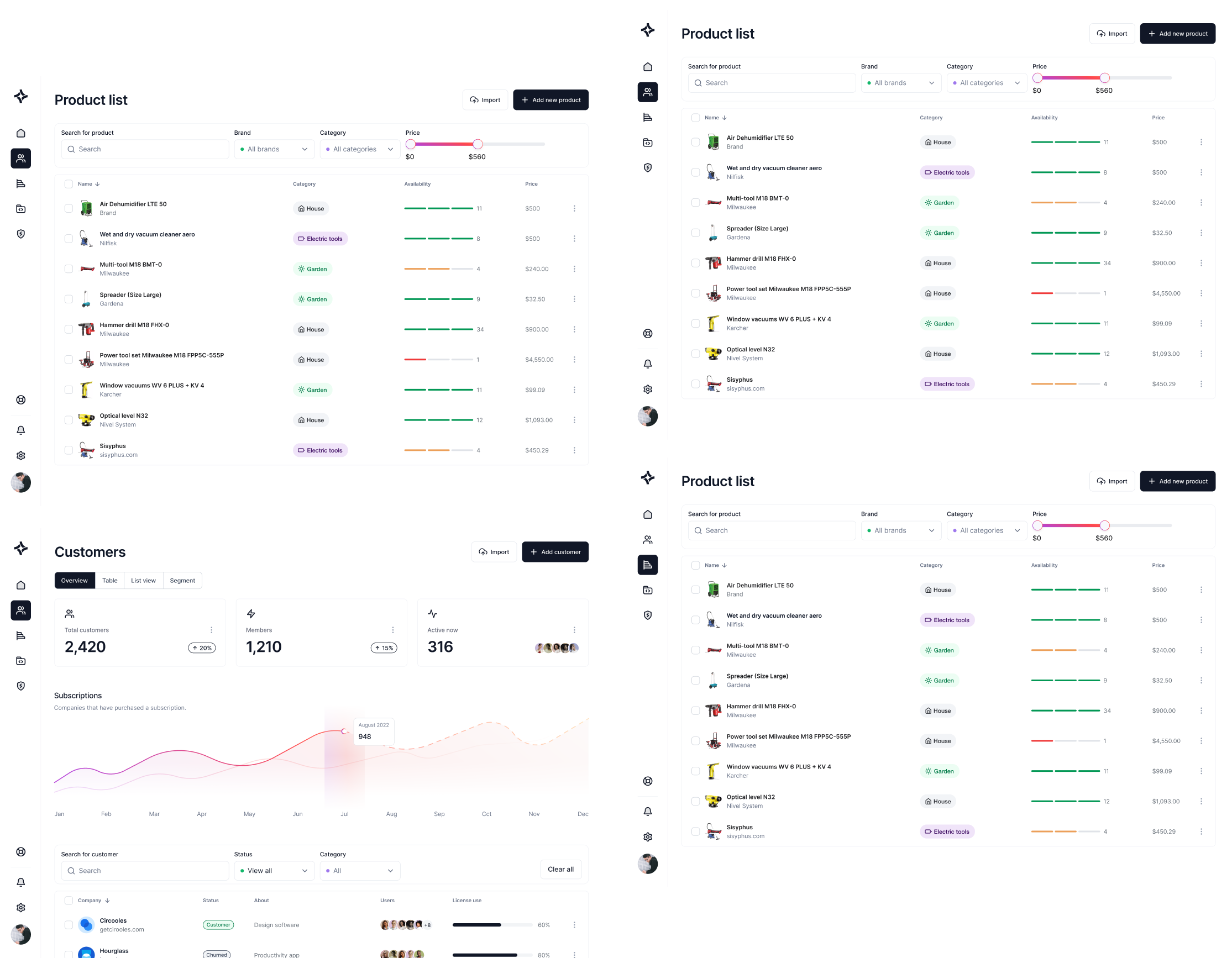Open the code folder icon in Customers sidebar

pyautogui.click(x=21, y=661)
